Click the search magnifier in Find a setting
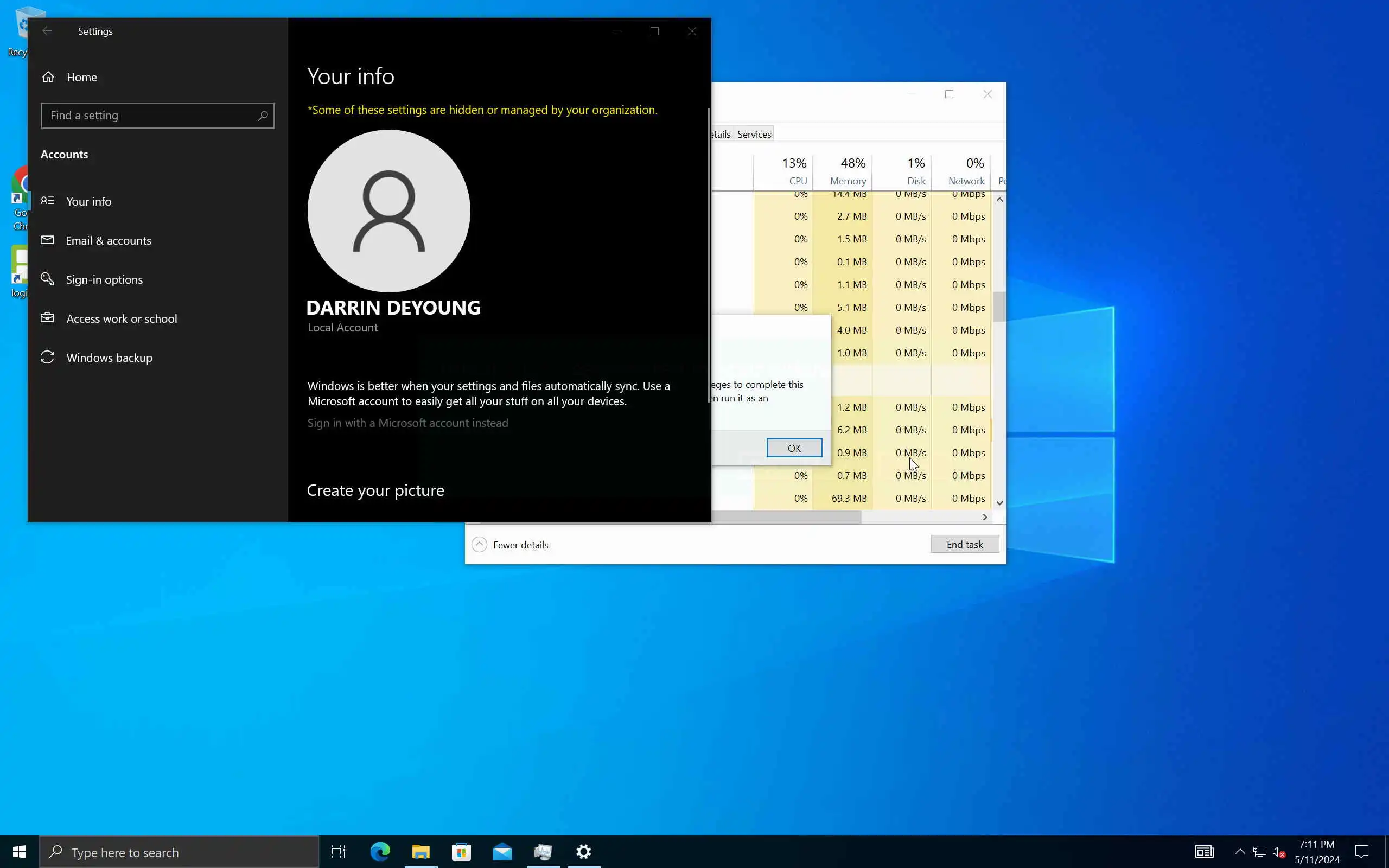Image resolution: width=1389 pixels, height=868 pixels. [262, 116]
